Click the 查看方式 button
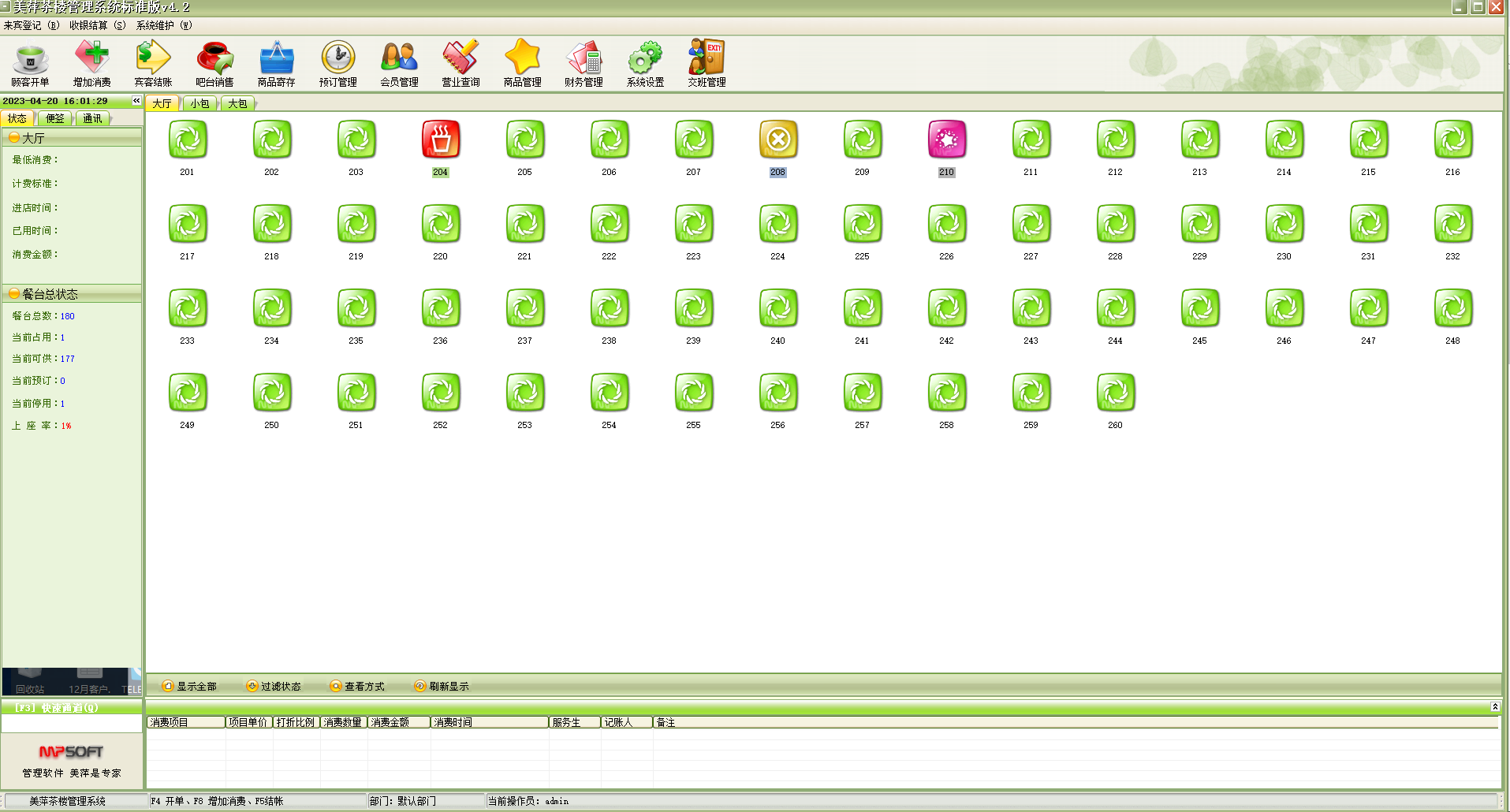The height and width of the screenshot is (812, 1510). pyautogui.click(x=357, y=686)
